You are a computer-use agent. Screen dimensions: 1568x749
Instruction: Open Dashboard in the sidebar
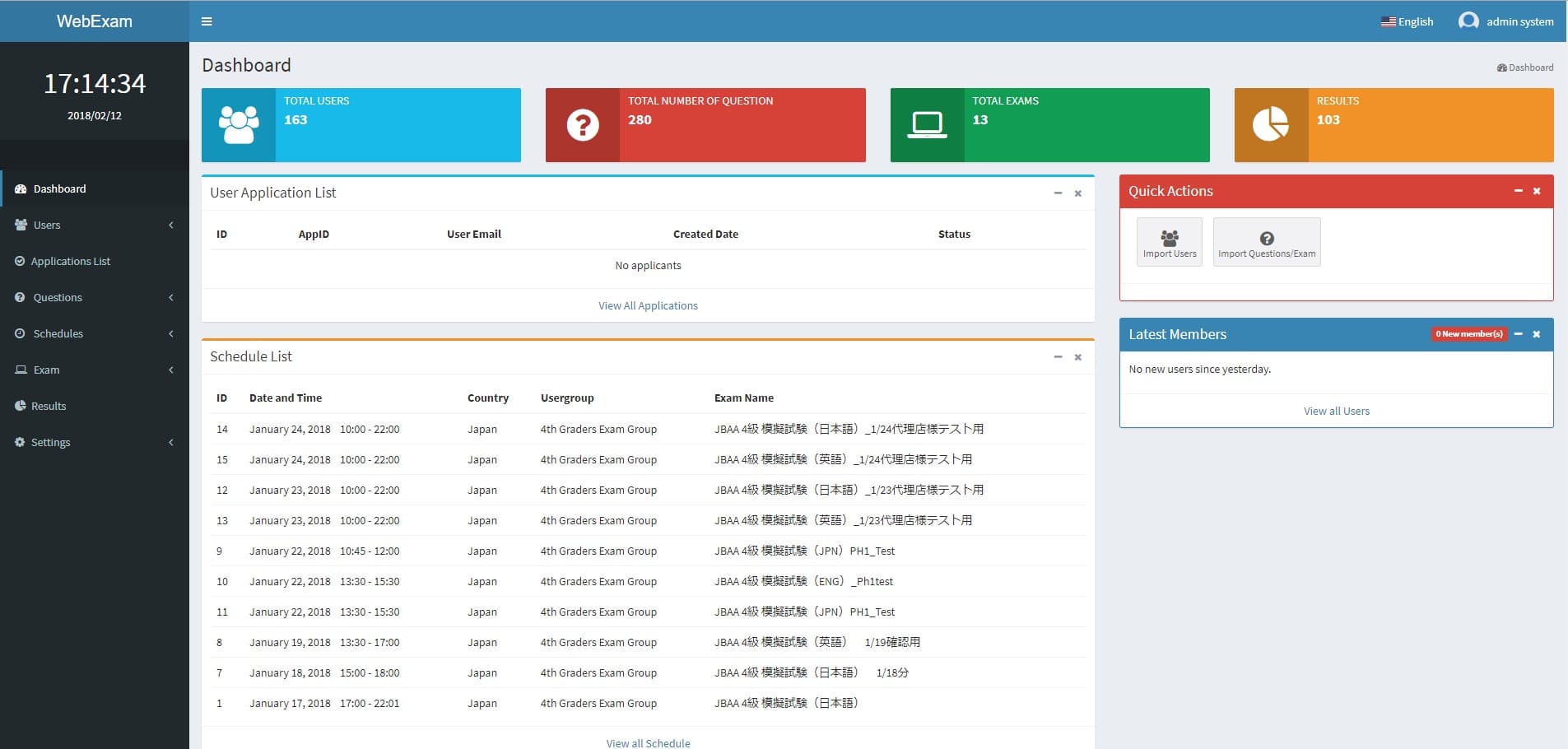pos(95,188)
